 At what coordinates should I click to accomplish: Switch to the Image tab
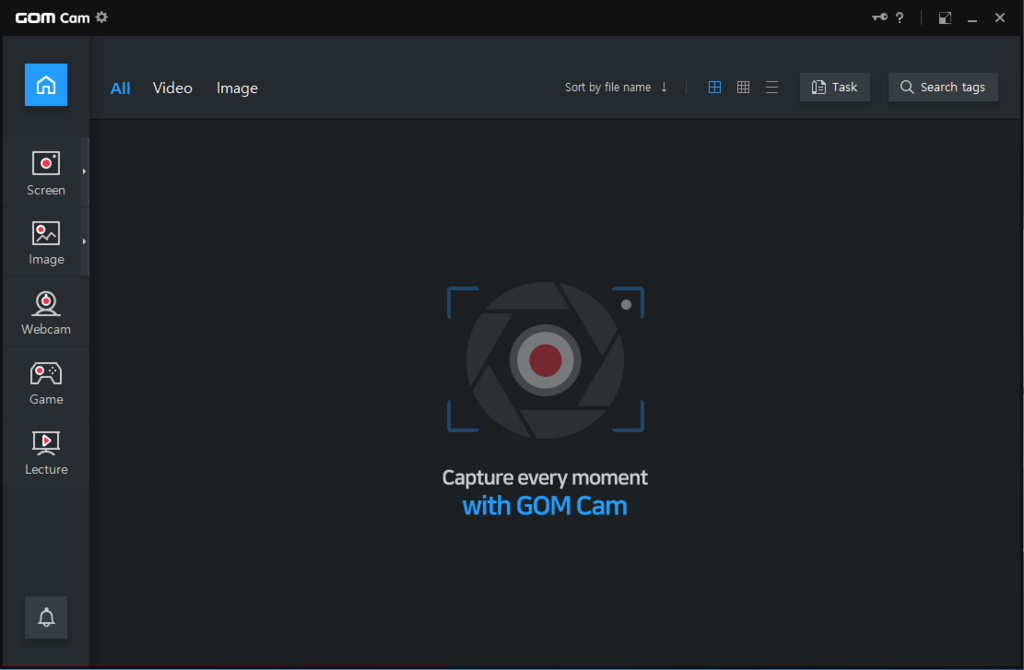[x=237, y=88]
